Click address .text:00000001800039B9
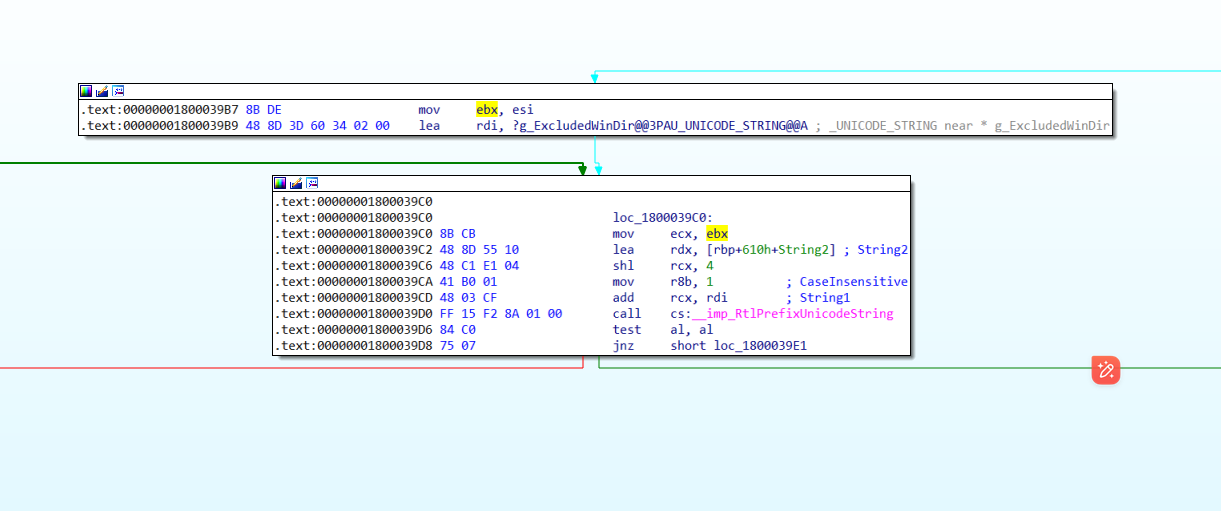Image resolution: width=1221 pixels, height=511 pixels. pyautogui.click(x=160, y=126)
